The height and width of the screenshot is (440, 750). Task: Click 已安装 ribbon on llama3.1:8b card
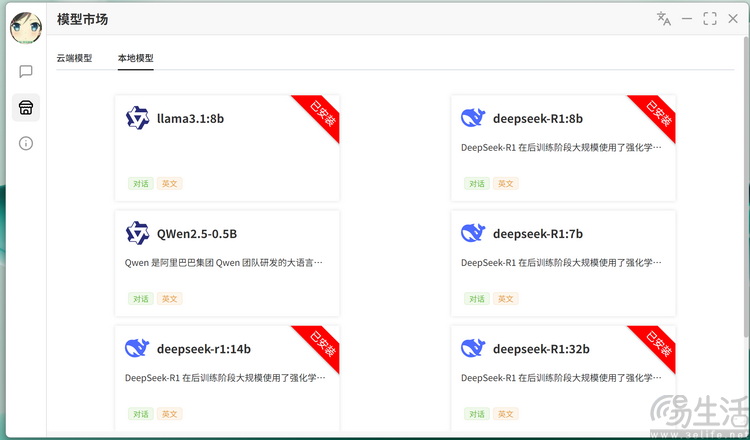pyautogui.click(x=322, y=114)
